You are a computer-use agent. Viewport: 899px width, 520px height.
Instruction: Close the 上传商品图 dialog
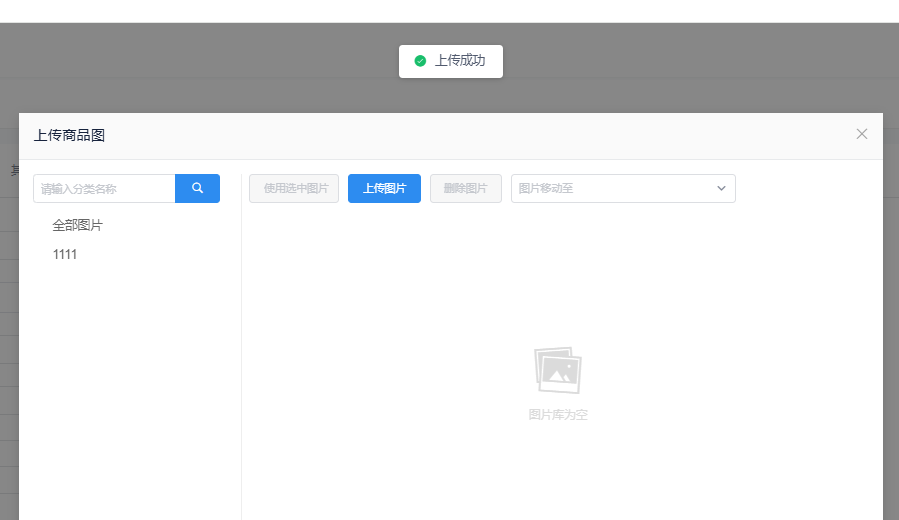(861, 134)
